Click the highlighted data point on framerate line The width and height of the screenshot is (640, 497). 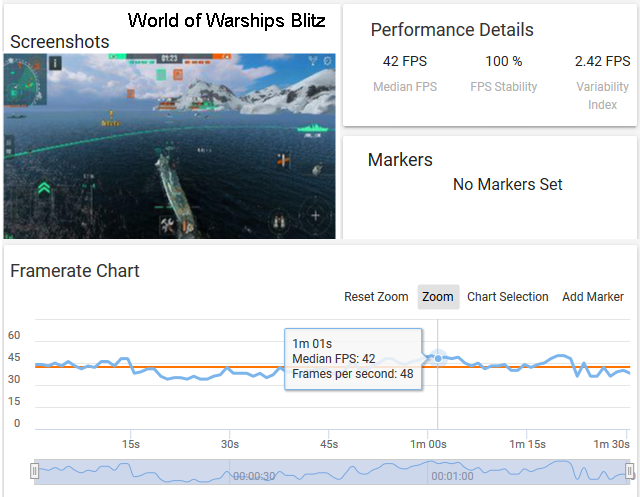(x=438, y=358)
